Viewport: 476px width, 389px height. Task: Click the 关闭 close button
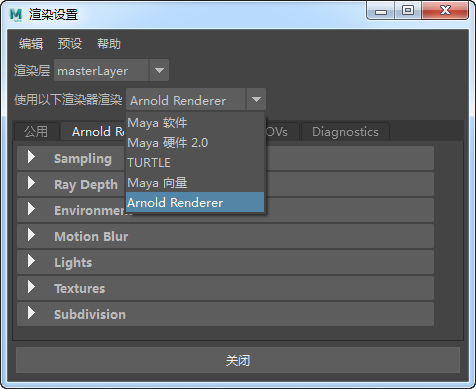click(238, 360)
